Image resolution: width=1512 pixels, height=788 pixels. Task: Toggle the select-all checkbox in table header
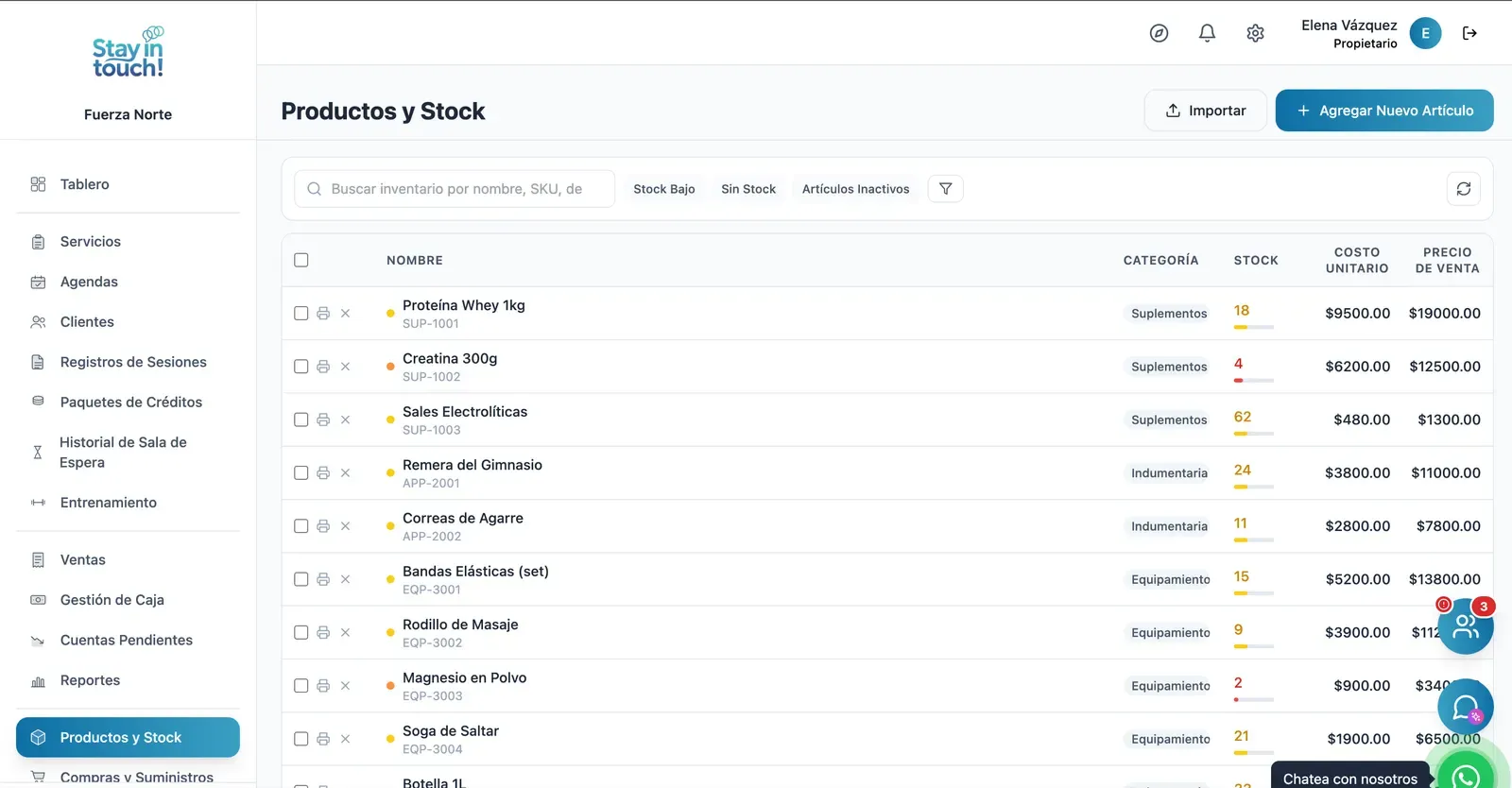coord(301,260)
